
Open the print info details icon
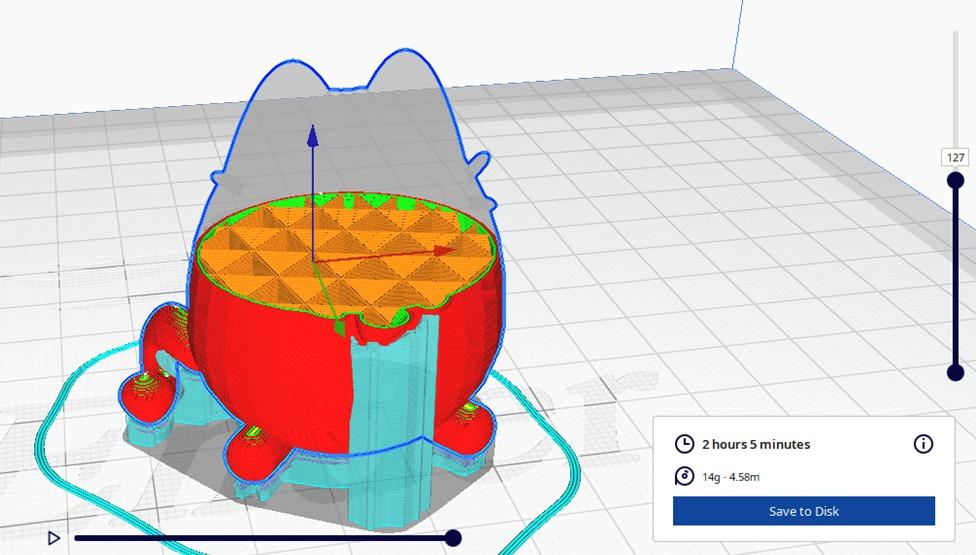coord(923,444)
